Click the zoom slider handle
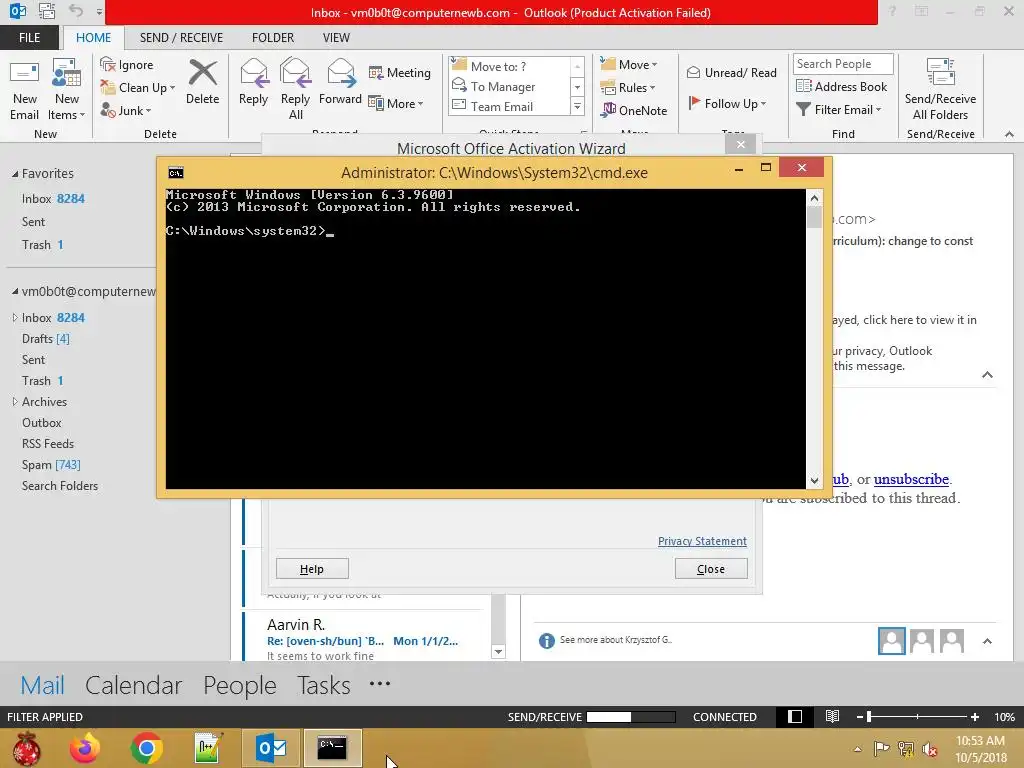The image size is (1024, 768). click(x=869, y=717)
